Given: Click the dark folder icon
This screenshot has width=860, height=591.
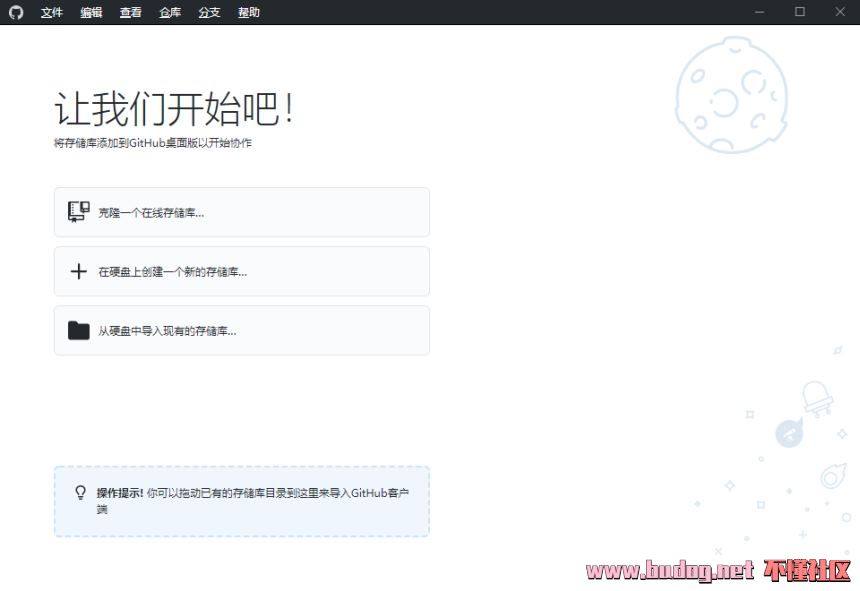Looking at the screenshot, I should pyautogui.click(x=79, y=330).
